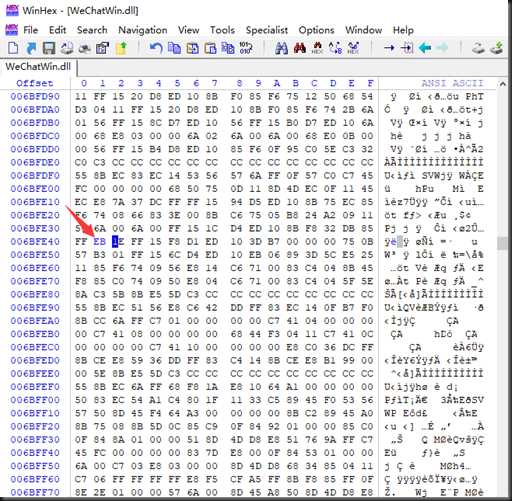
Task: Click offset row 006BFEA0
Action: (35, 321)
